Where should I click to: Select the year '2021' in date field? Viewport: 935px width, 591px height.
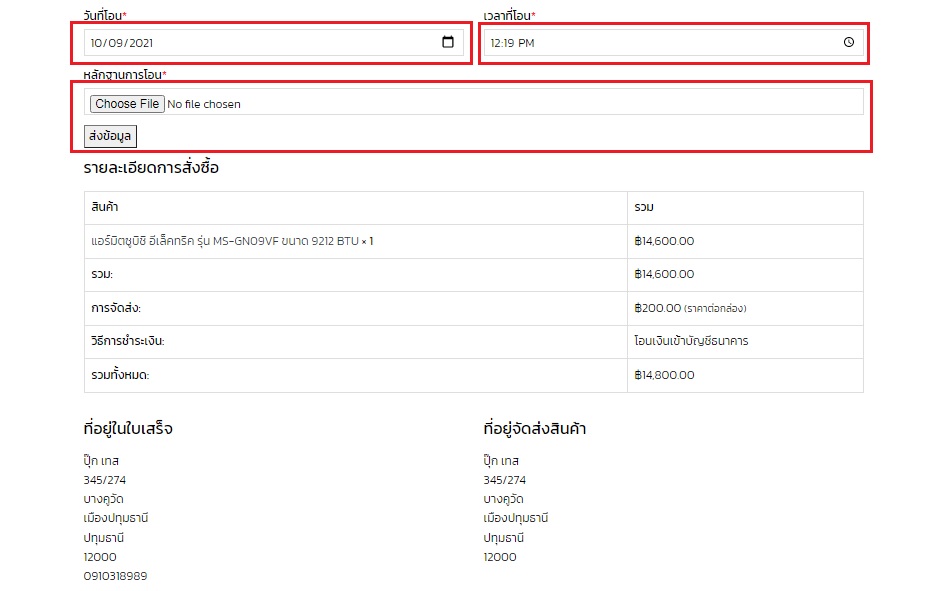click(x=141, y=43)
